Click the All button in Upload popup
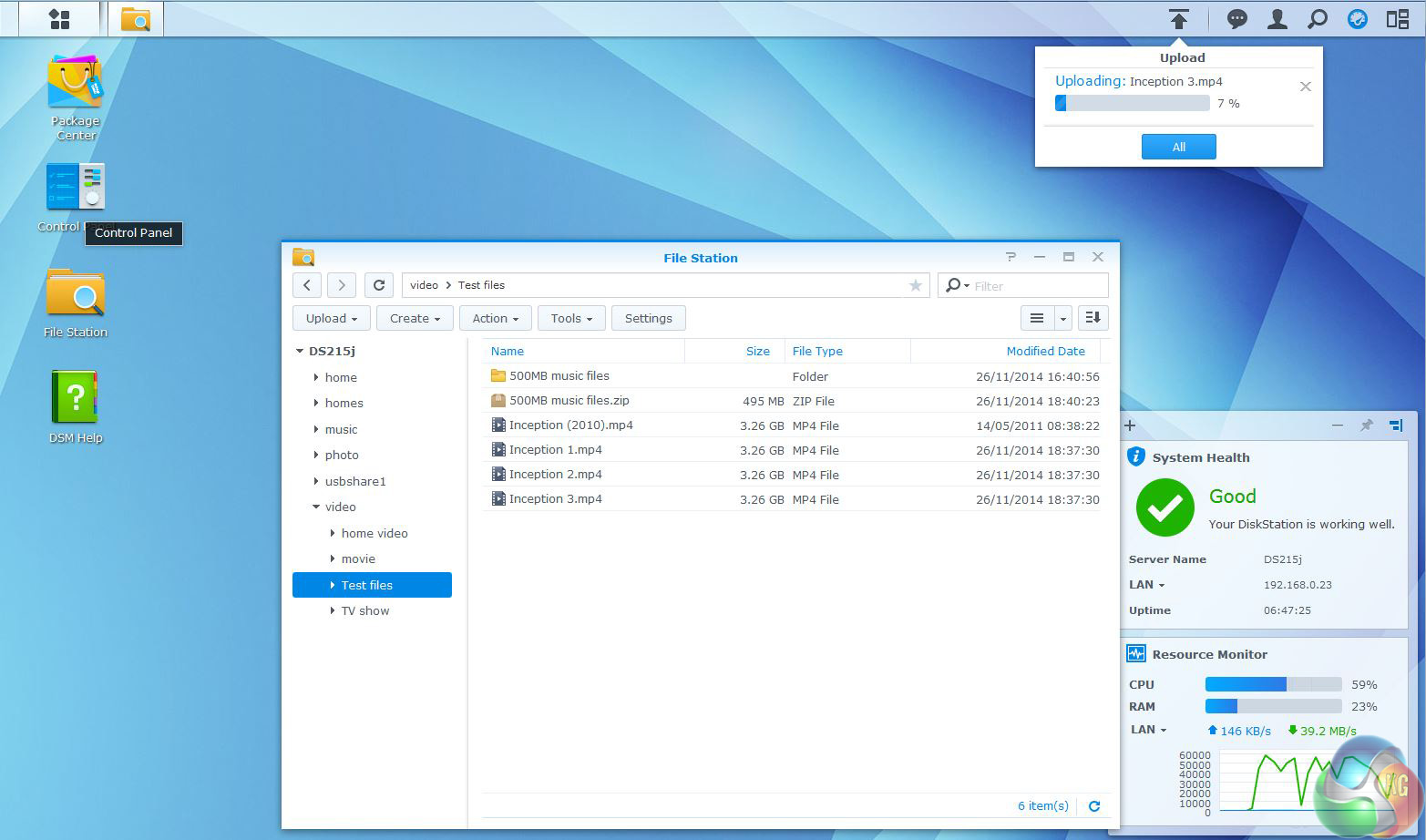Screen dimensions: 1426x840 (1178, 147)
